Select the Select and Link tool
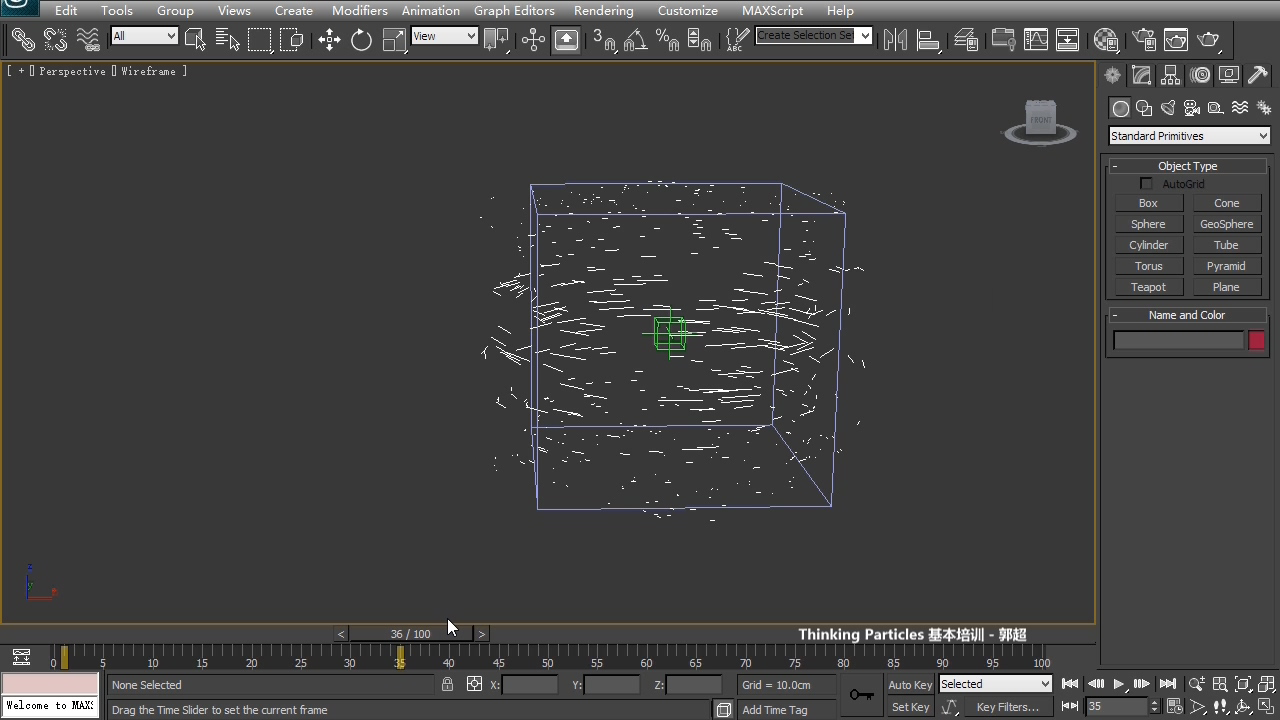Image resolution: width=1280 pixels, height=720 pixels. pos(22,39)
